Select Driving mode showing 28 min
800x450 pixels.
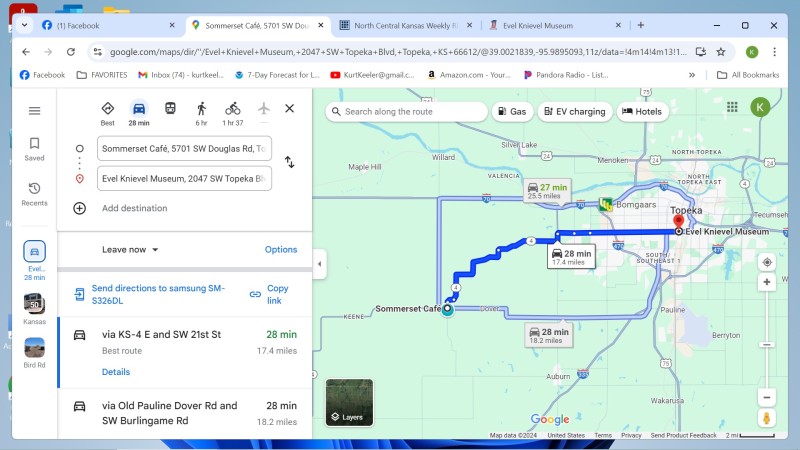point(139,113)
